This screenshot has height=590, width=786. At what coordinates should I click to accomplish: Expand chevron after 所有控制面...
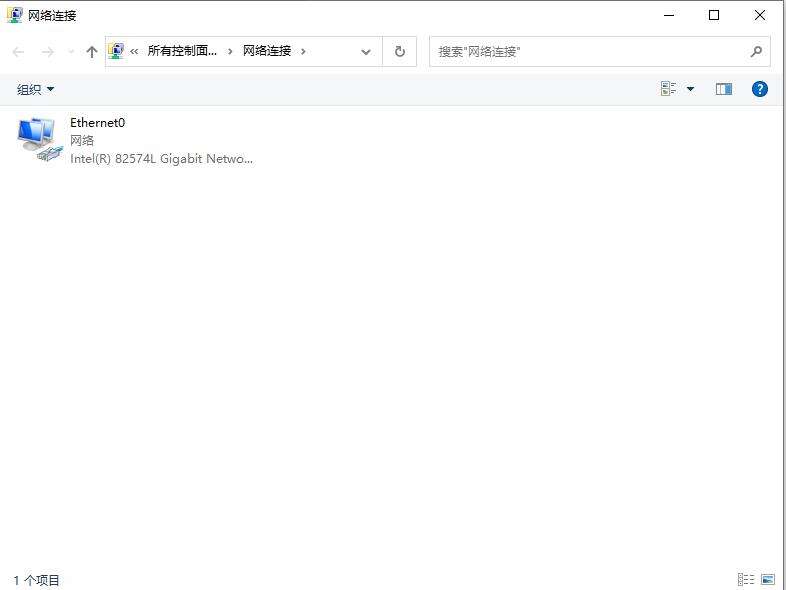click(230, 51)
